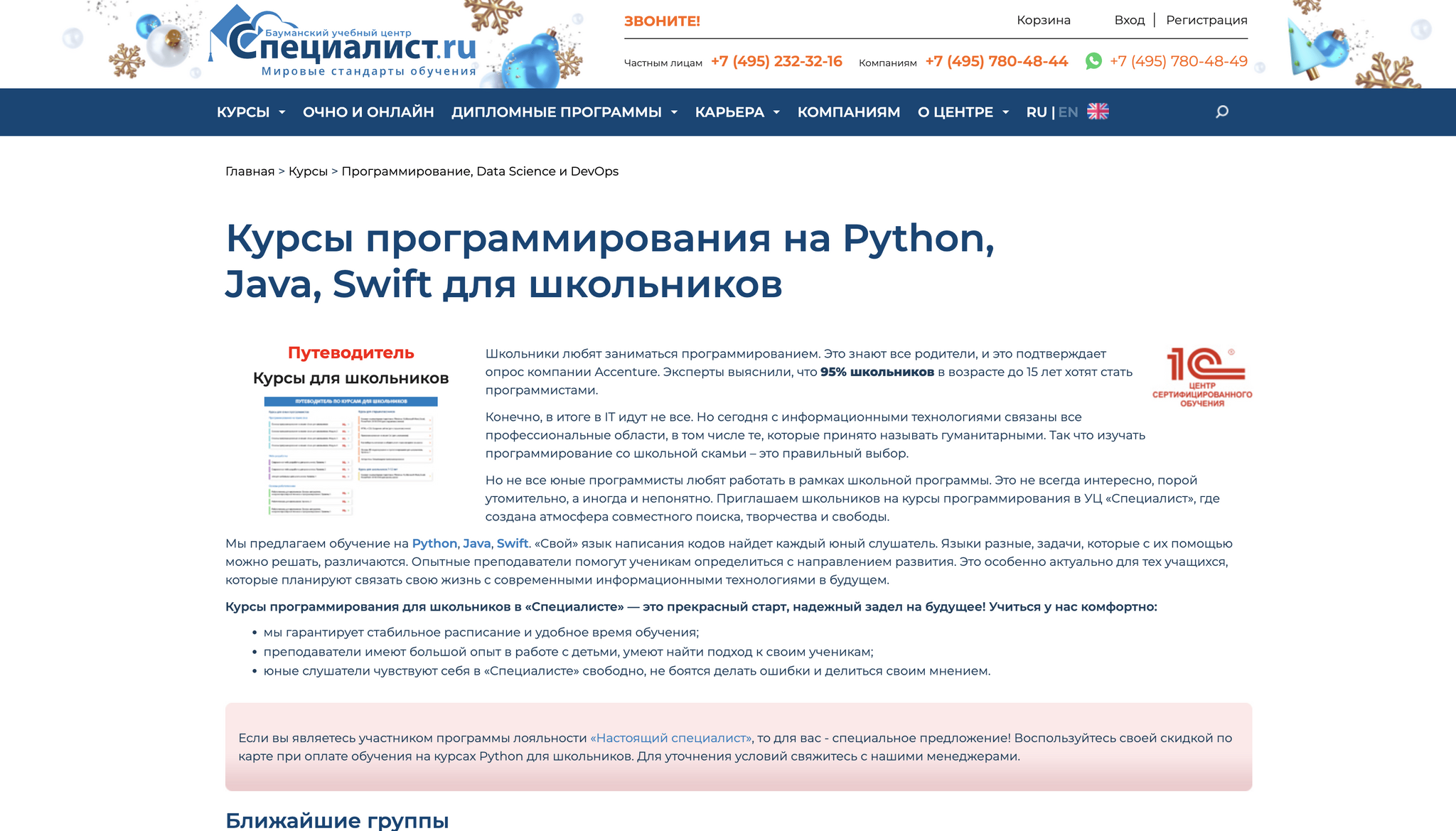Click the red Путеводитель heading
The image size is (1456, 831).
[350, 353]
